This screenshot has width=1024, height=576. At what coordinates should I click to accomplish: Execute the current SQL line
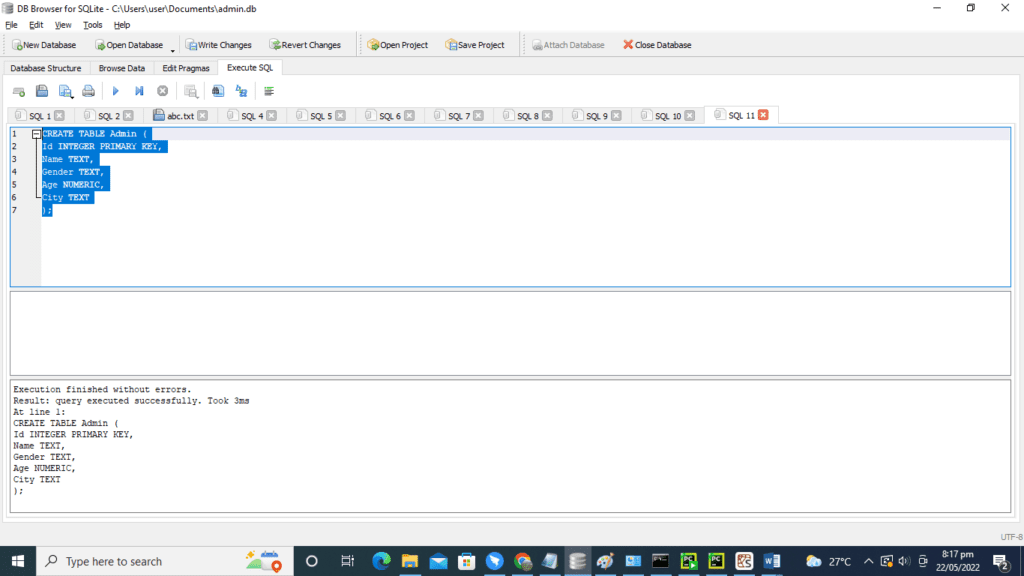[x=138, y=90]
